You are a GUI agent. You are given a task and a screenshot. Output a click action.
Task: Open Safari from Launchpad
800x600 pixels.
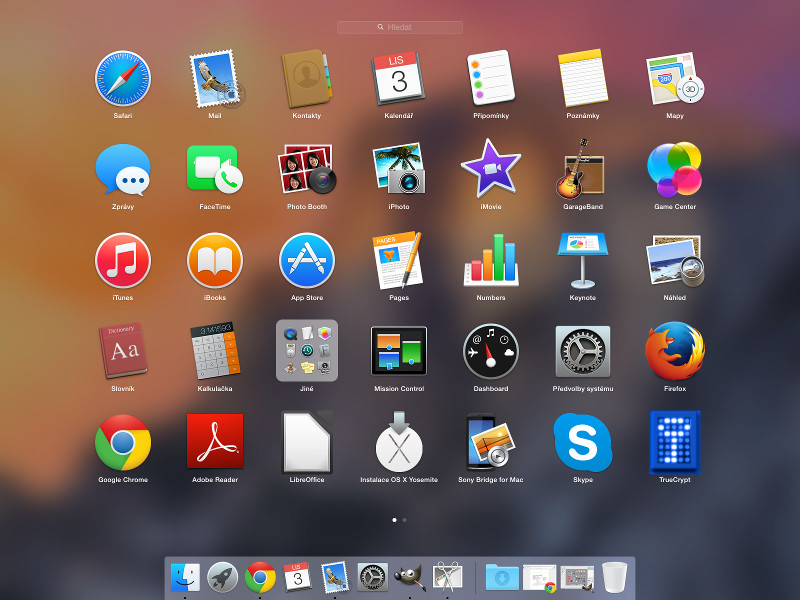123,79
